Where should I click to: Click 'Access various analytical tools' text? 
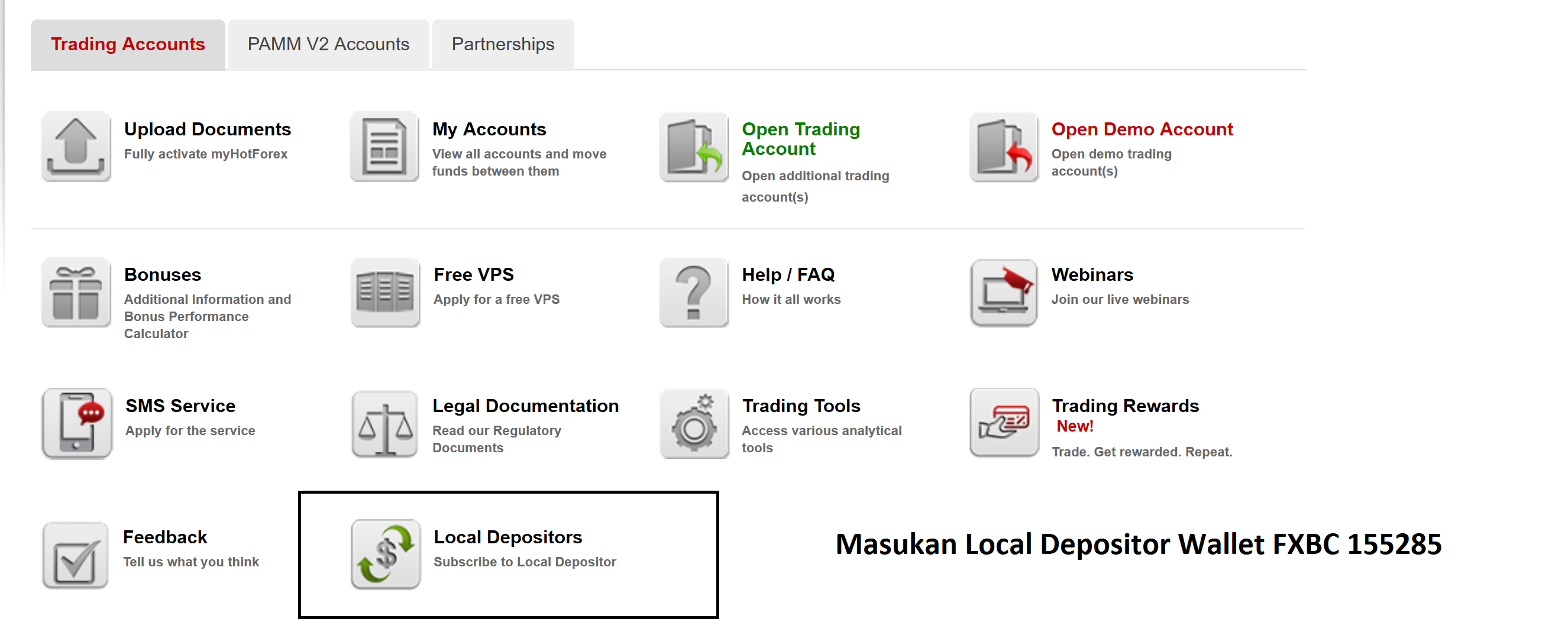822,439
